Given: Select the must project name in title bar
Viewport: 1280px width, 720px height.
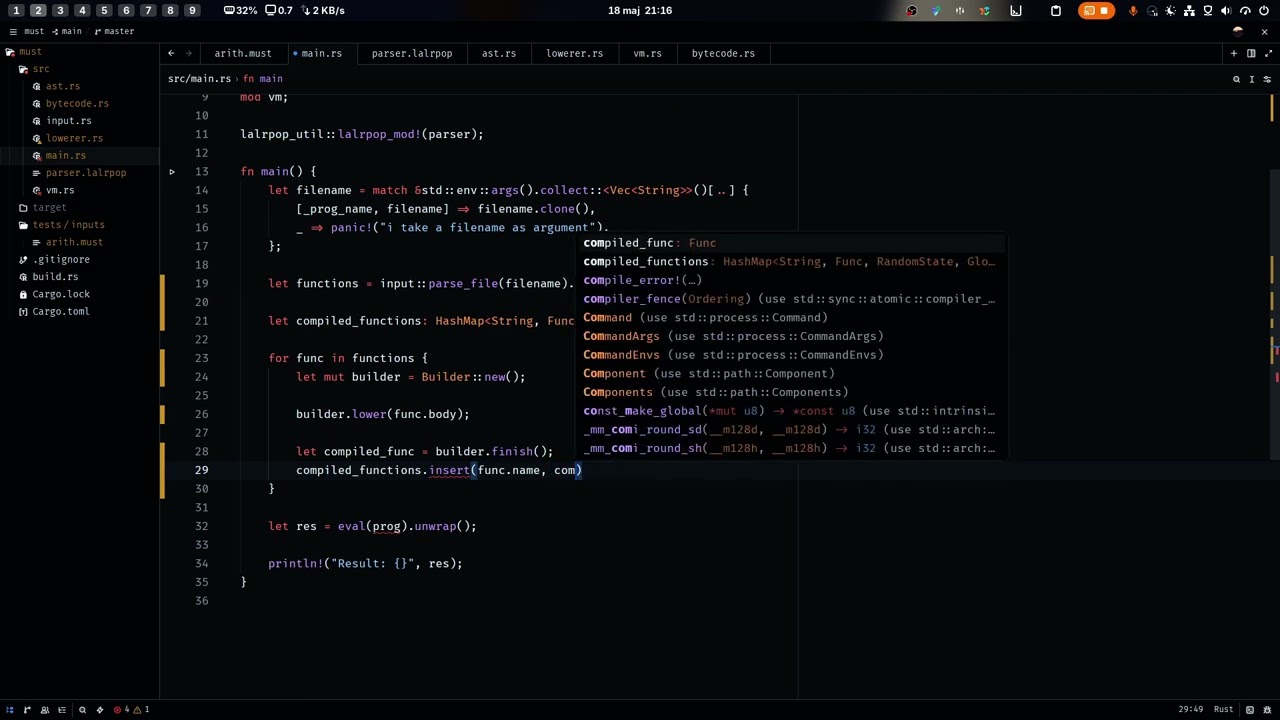Looking at the screenshot, I should 34,31.
